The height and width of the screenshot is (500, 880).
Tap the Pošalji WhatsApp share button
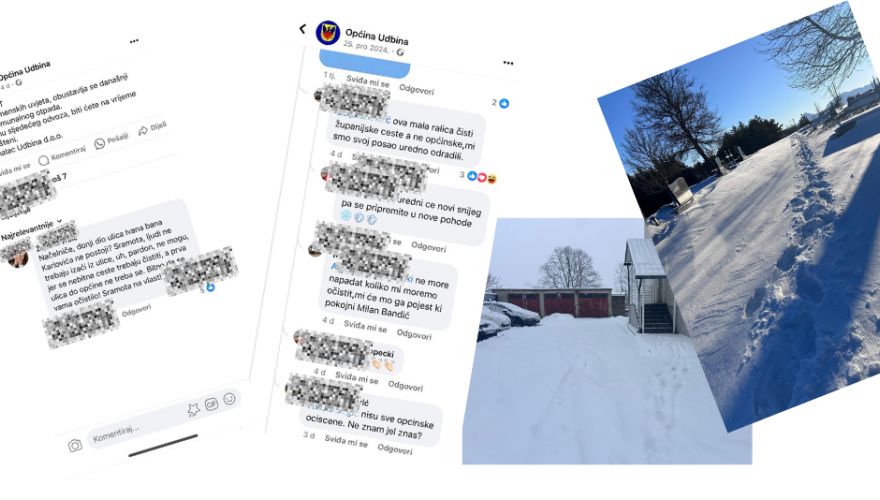point(112,140)
